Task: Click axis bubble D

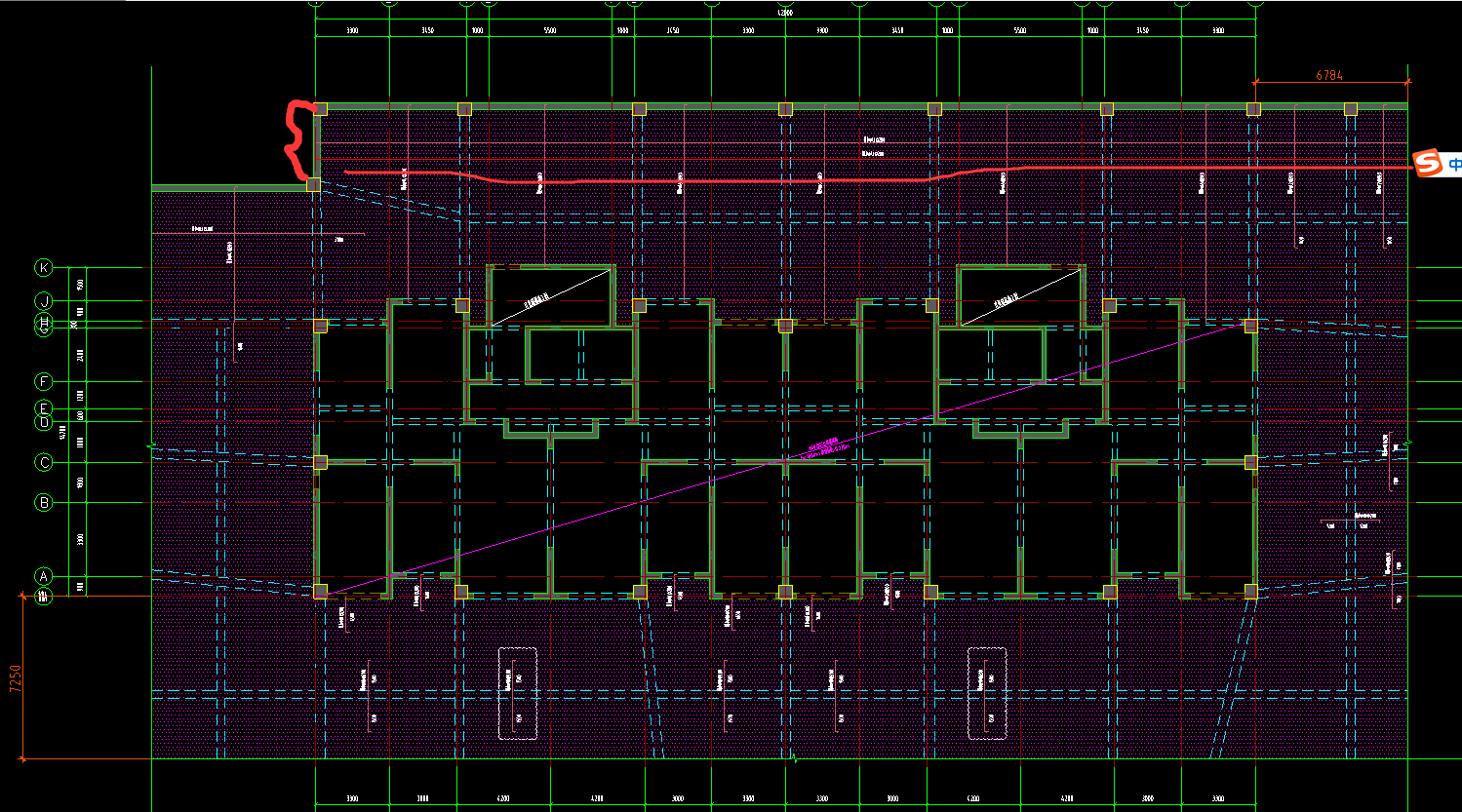Action: coord(44,423)
